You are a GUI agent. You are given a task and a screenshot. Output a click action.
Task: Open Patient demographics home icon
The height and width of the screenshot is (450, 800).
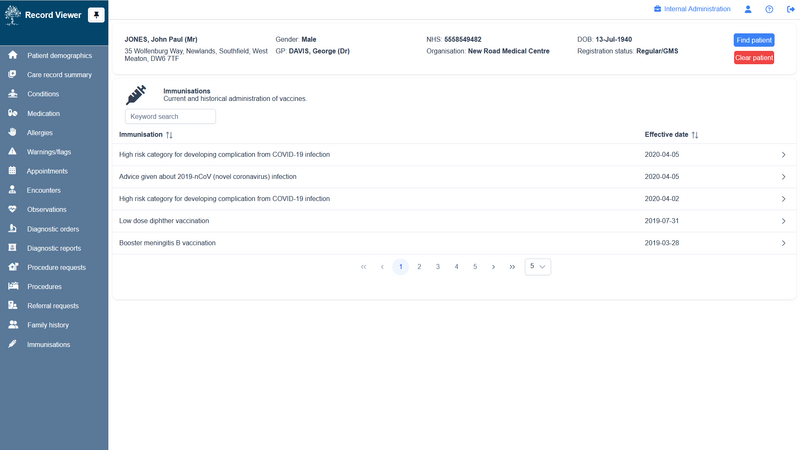coord(13,55)
